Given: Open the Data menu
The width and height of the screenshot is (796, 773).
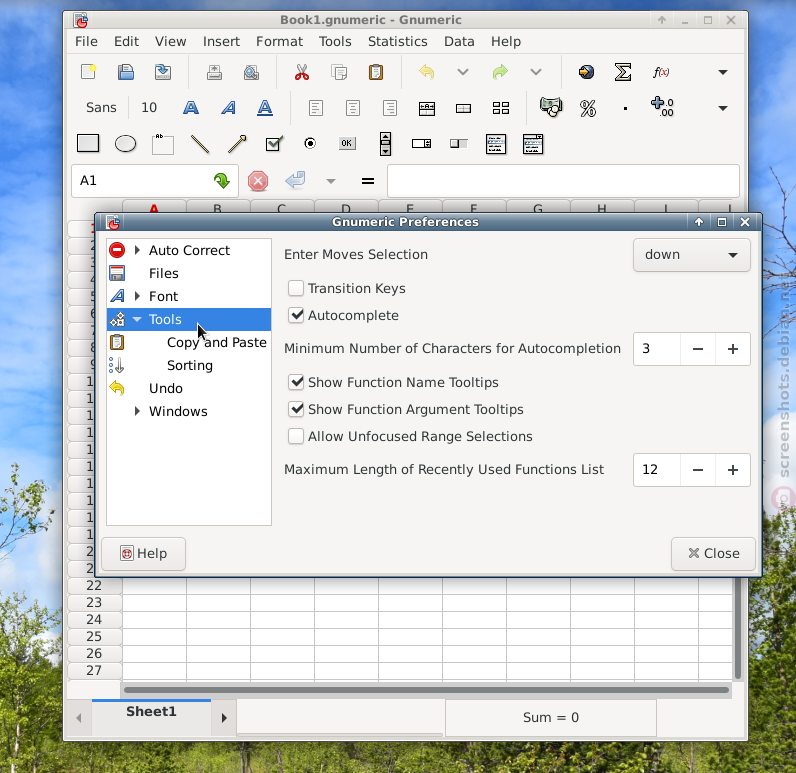Looking at the screenshot, I should [459, 42].
